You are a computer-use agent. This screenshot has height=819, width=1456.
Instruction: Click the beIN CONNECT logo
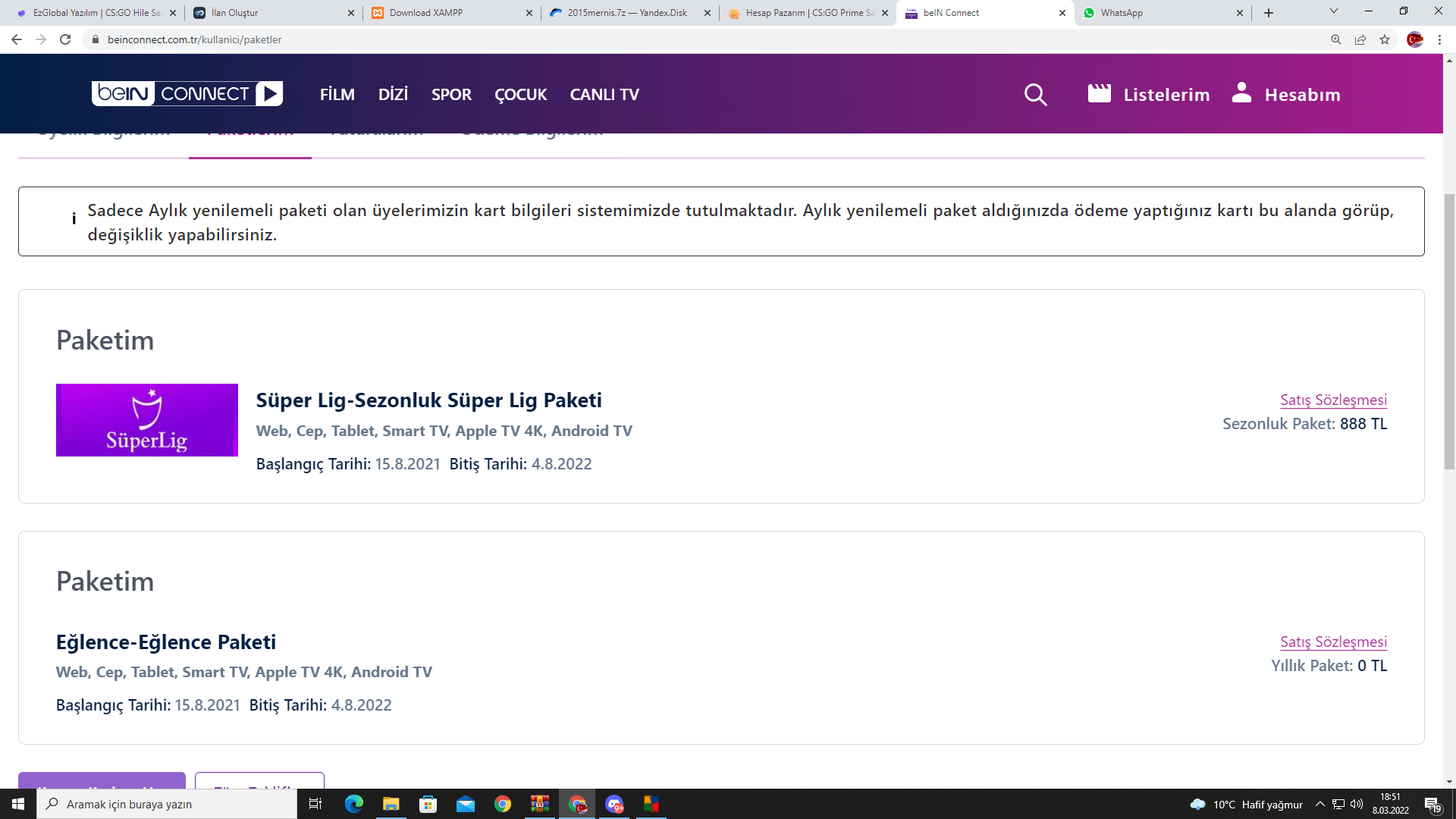coord(187,93)
